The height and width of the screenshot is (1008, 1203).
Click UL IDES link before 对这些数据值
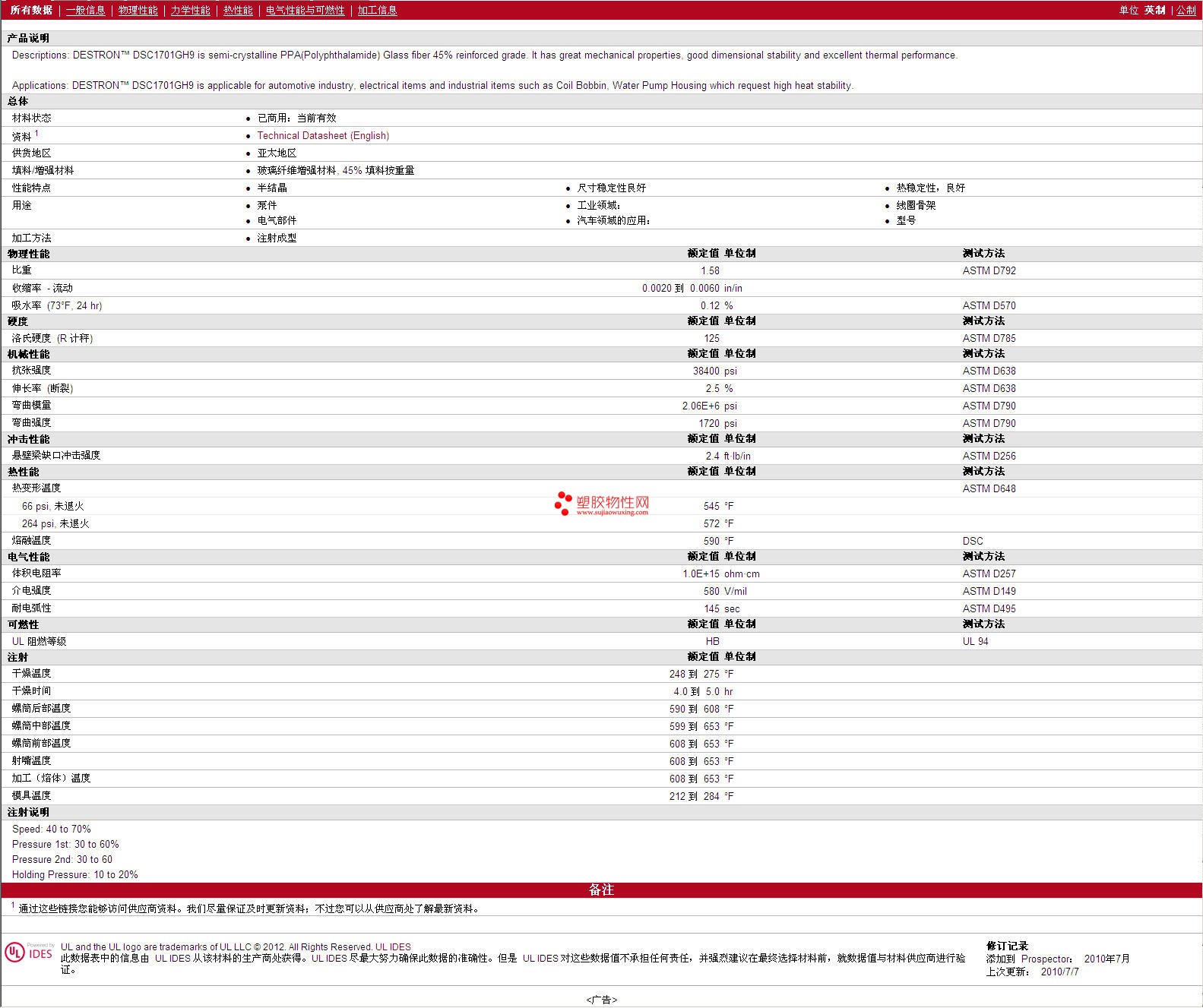540,958
